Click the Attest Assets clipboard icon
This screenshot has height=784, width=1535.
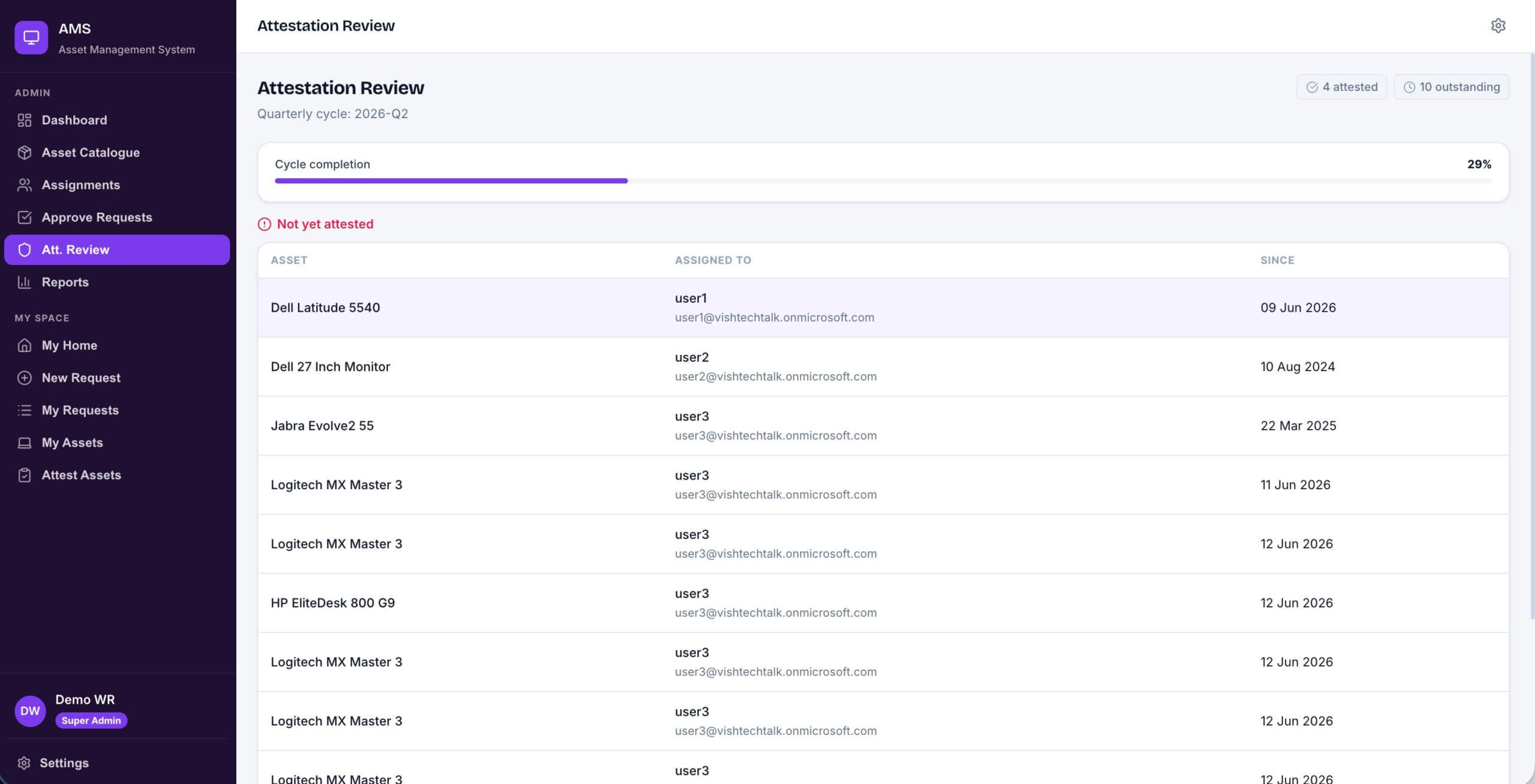pyautogui.click(x=25, y=475)
